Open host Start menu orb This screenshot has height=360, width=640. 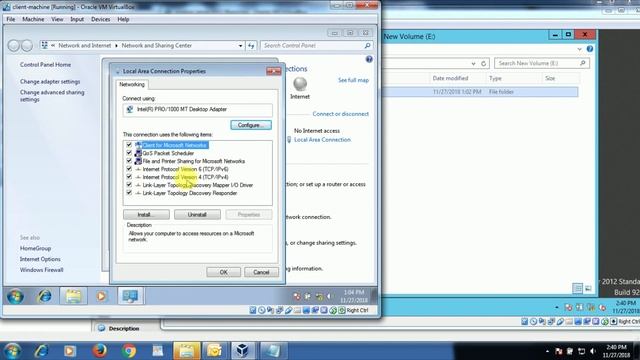click(x=12, y=351)
